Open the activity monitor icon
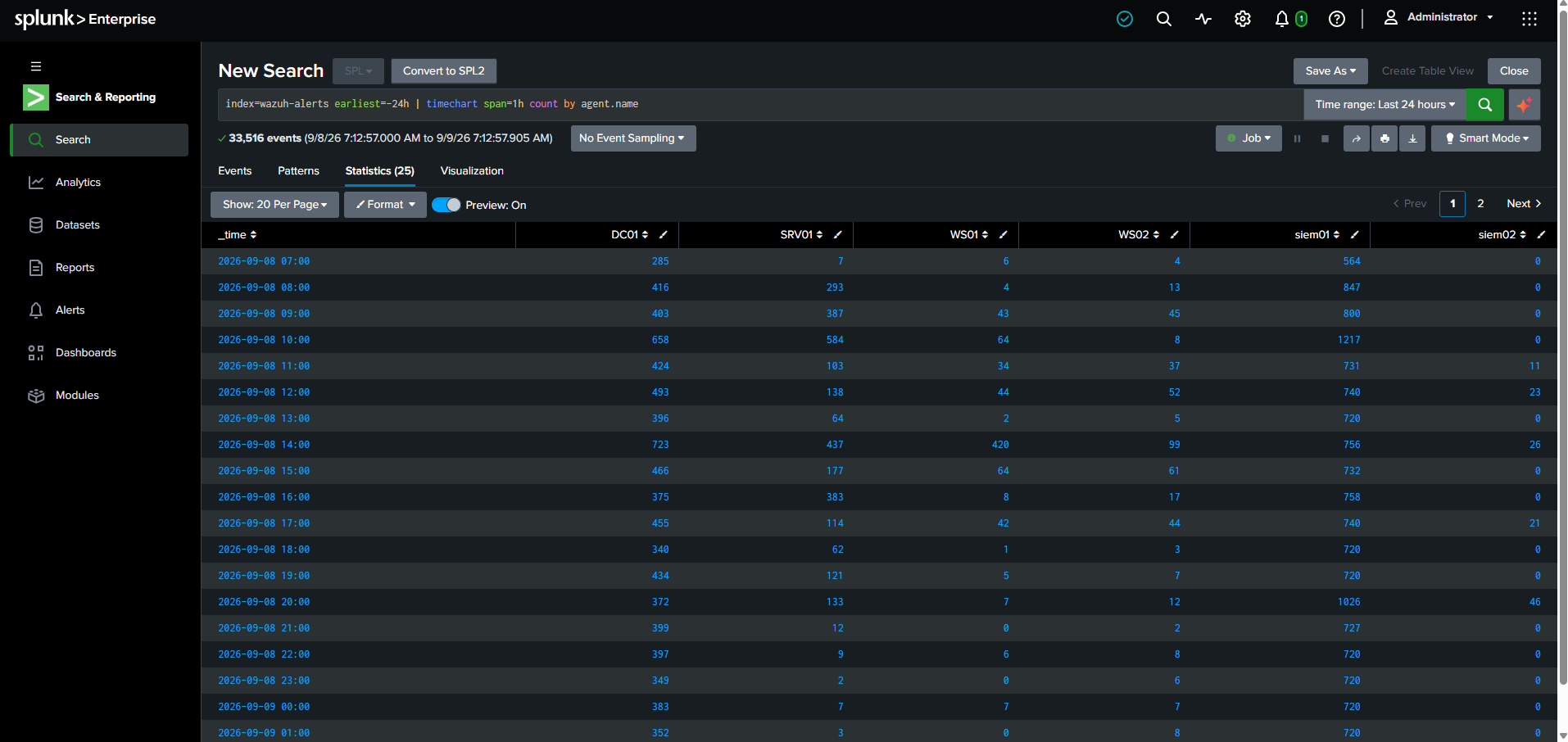 click(x=1203, y=19)
